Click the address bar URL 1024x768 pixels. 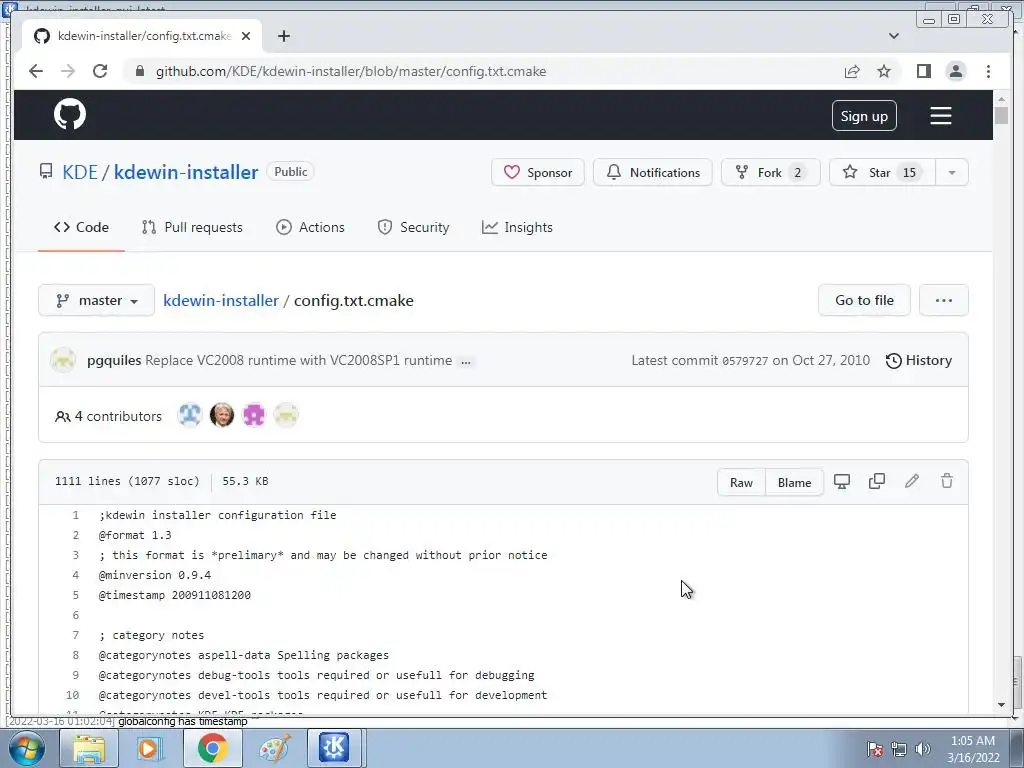(351, 71)
